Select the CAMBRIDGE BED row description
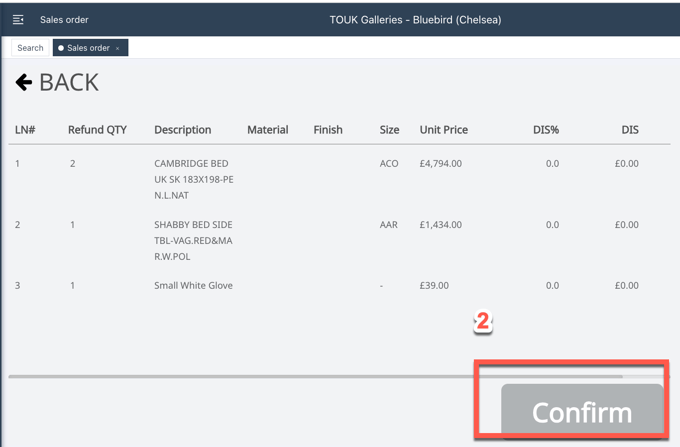The image size is (680, 447). (x=193, y=179)
